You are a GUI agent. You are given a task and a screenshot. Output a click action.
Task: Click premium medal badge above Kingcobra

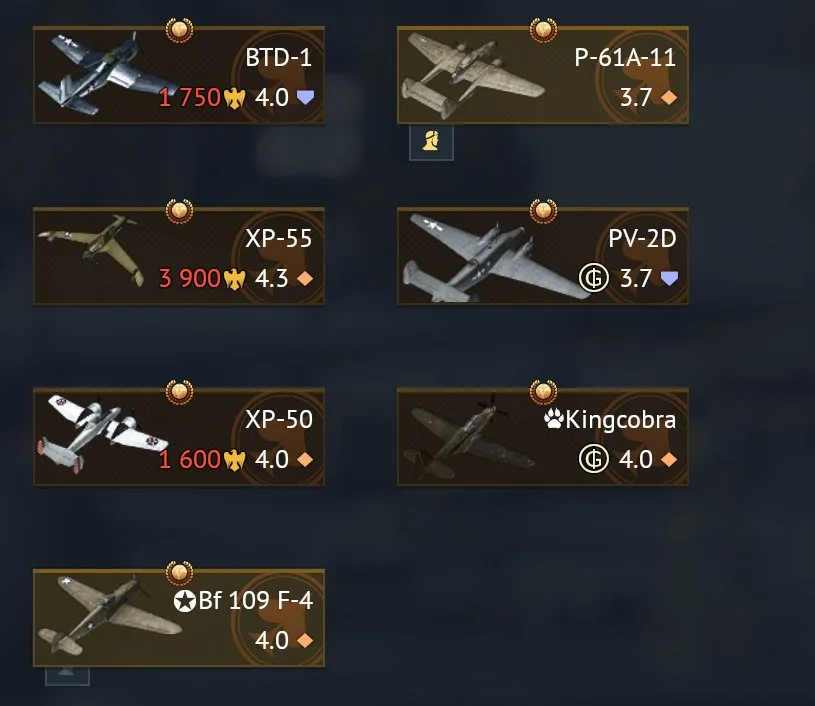click(x=543, y=392)
